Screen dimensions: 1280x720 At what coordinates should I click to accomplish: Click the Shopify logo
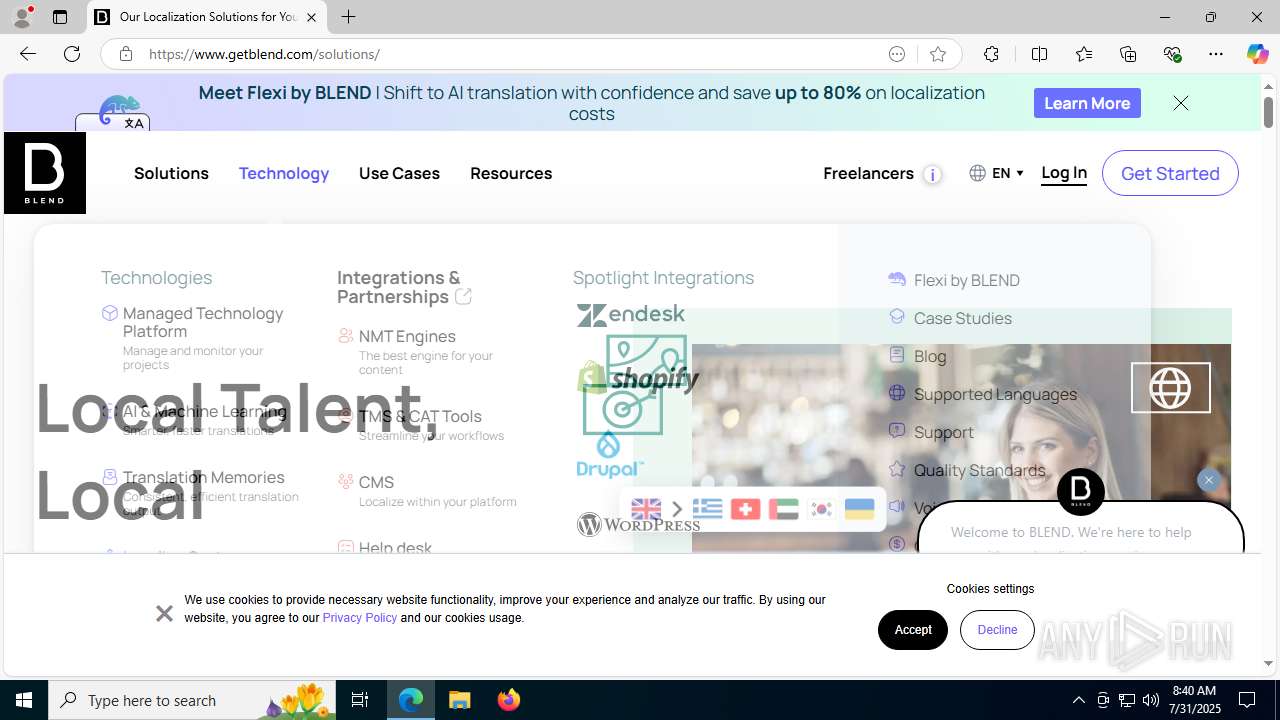click(x=638, y=377)
